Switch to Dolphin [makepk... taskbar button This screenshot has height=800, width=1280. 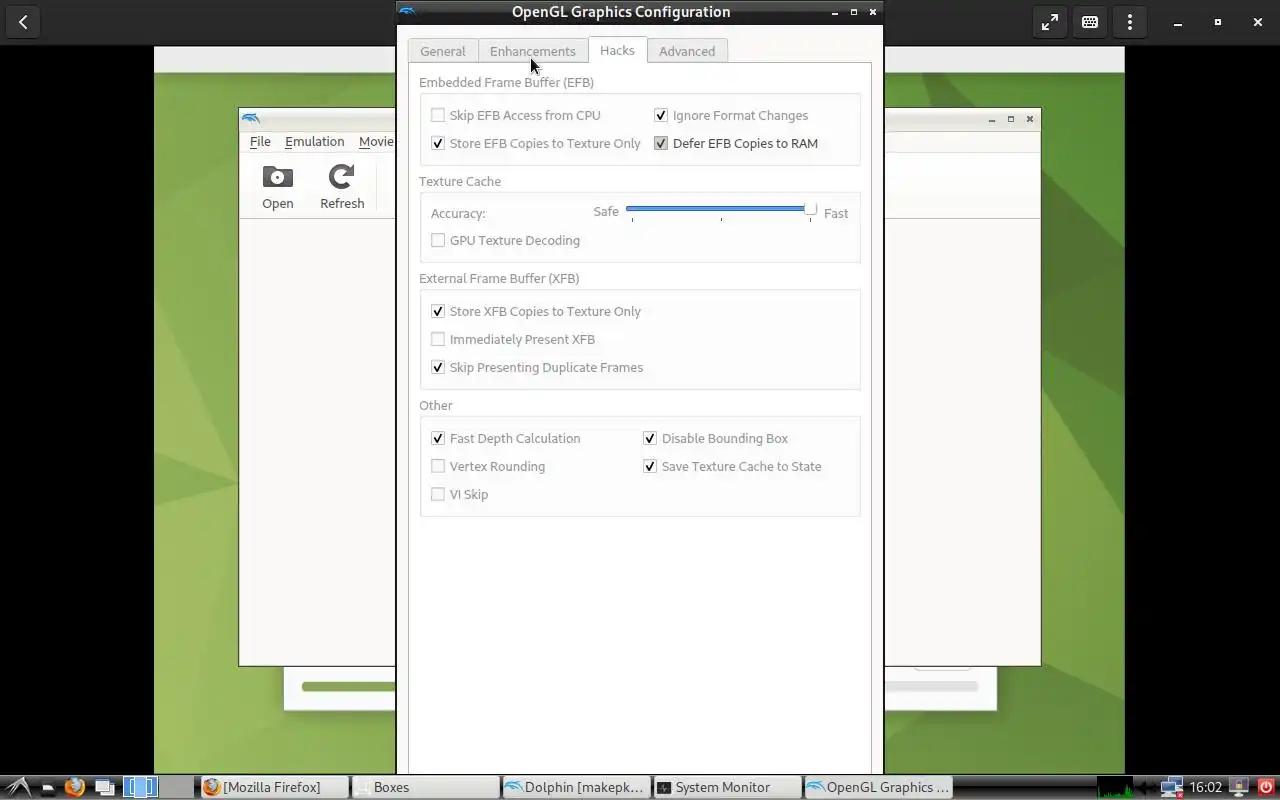[x=576, y=787]
